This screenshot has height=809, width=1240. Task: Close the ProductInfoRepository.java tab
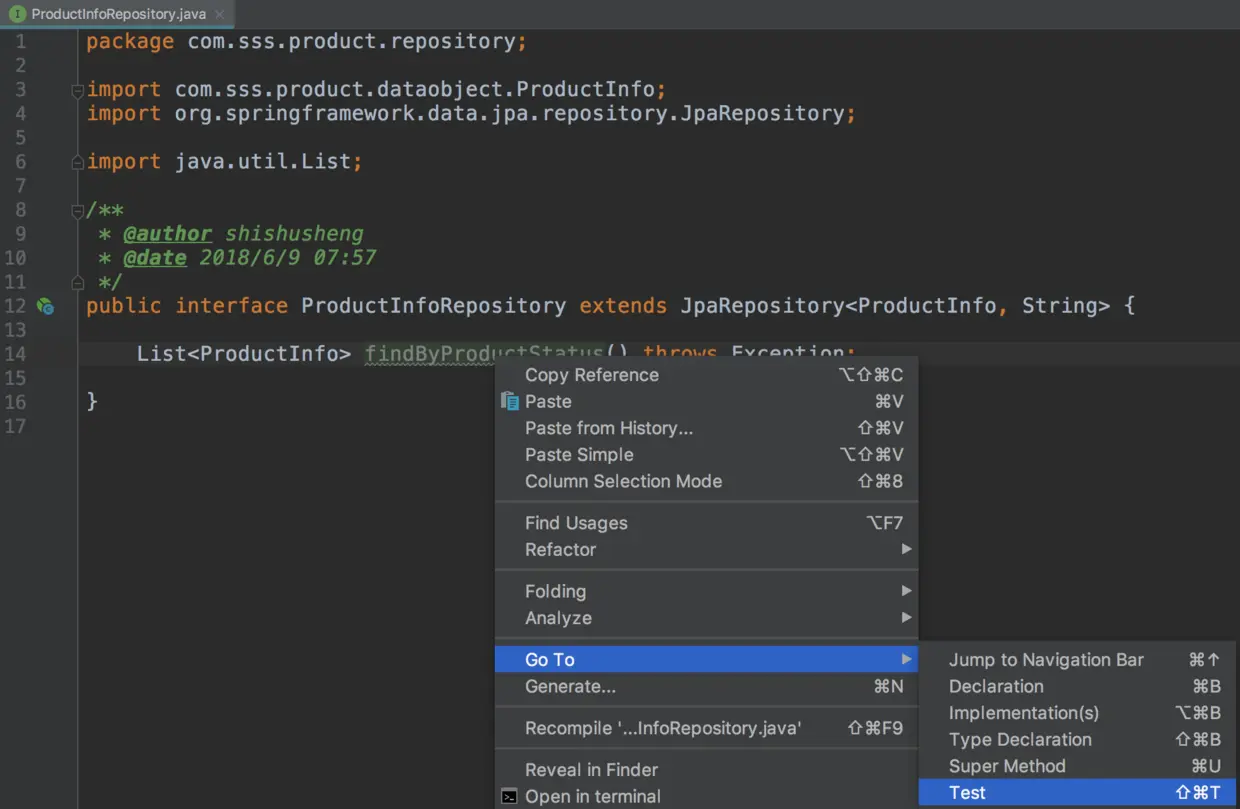[x=219, y=14]
